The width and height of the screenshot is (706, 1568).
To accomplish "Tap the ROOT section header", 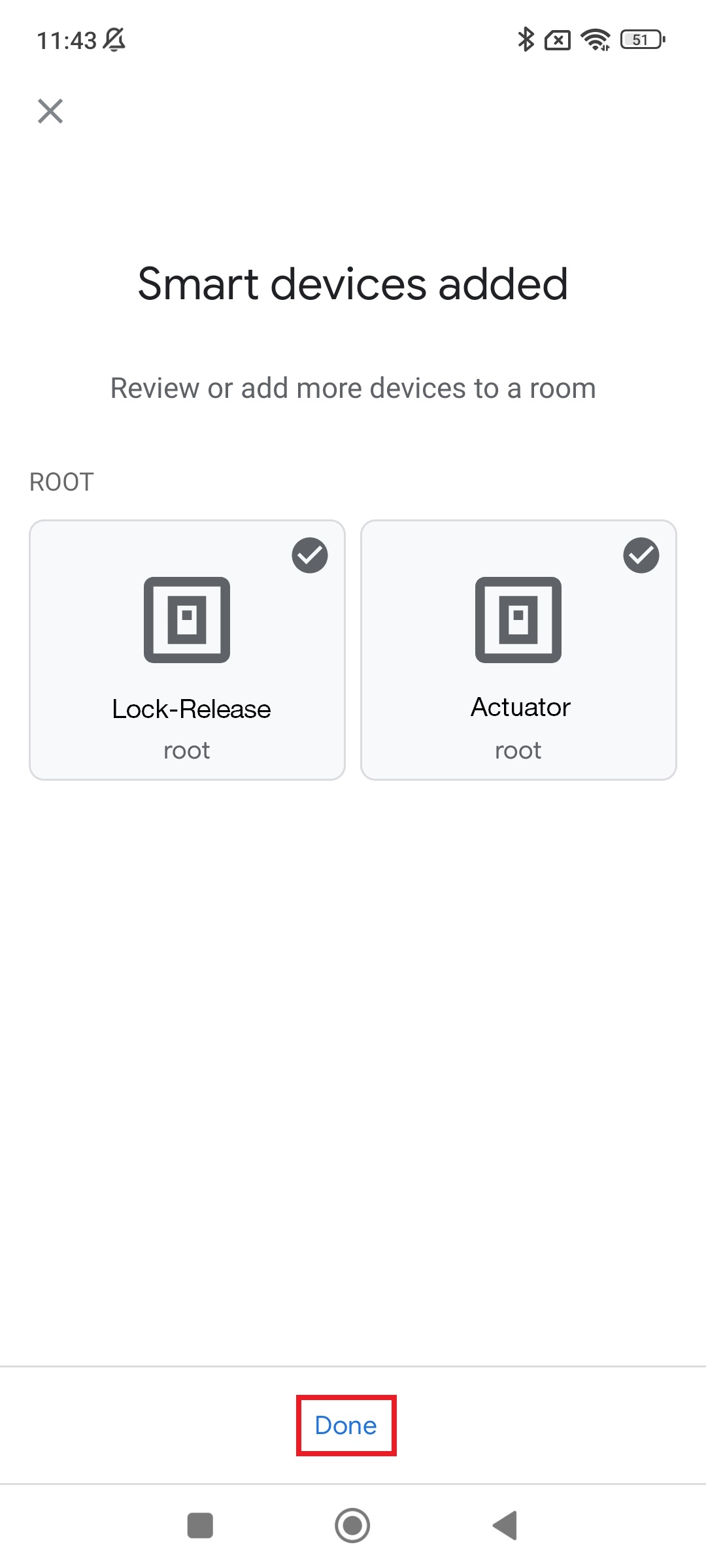I will [x=61, y=482].
